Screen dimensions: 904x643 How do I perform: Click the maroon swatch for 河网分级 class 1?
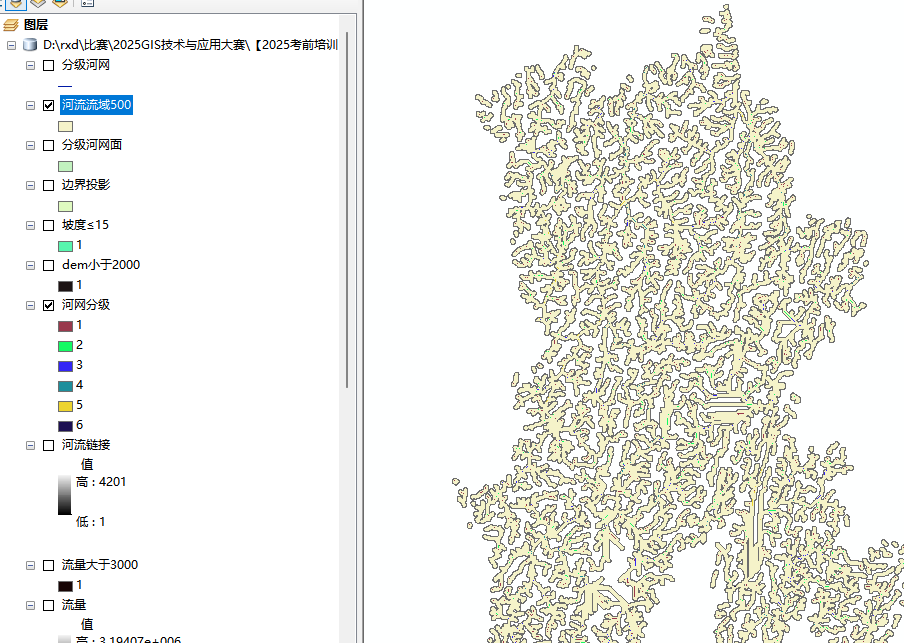pyautogui.click(x=65, y=326)
